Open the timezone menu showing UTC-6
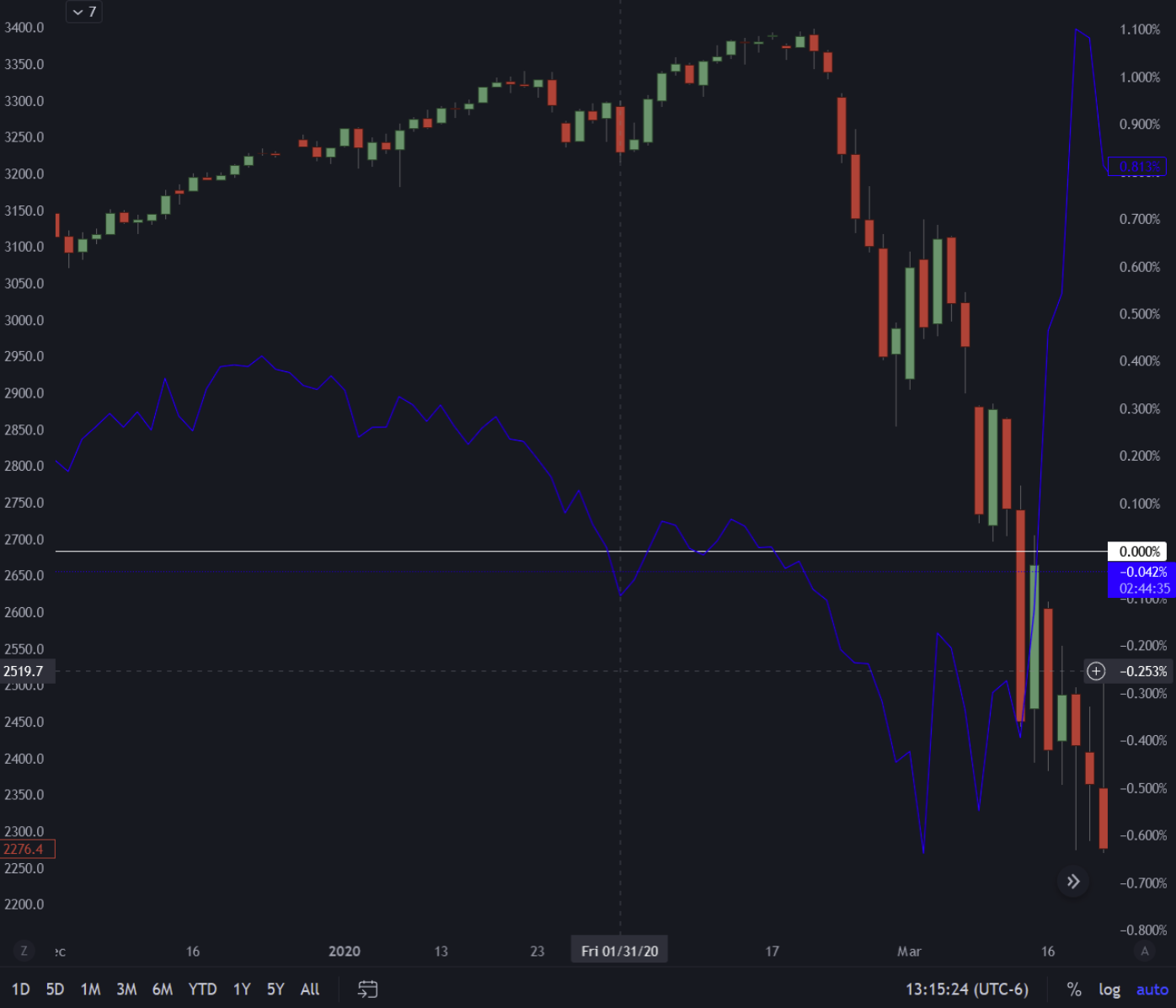1176x1008 pixels. click(966, 989)
